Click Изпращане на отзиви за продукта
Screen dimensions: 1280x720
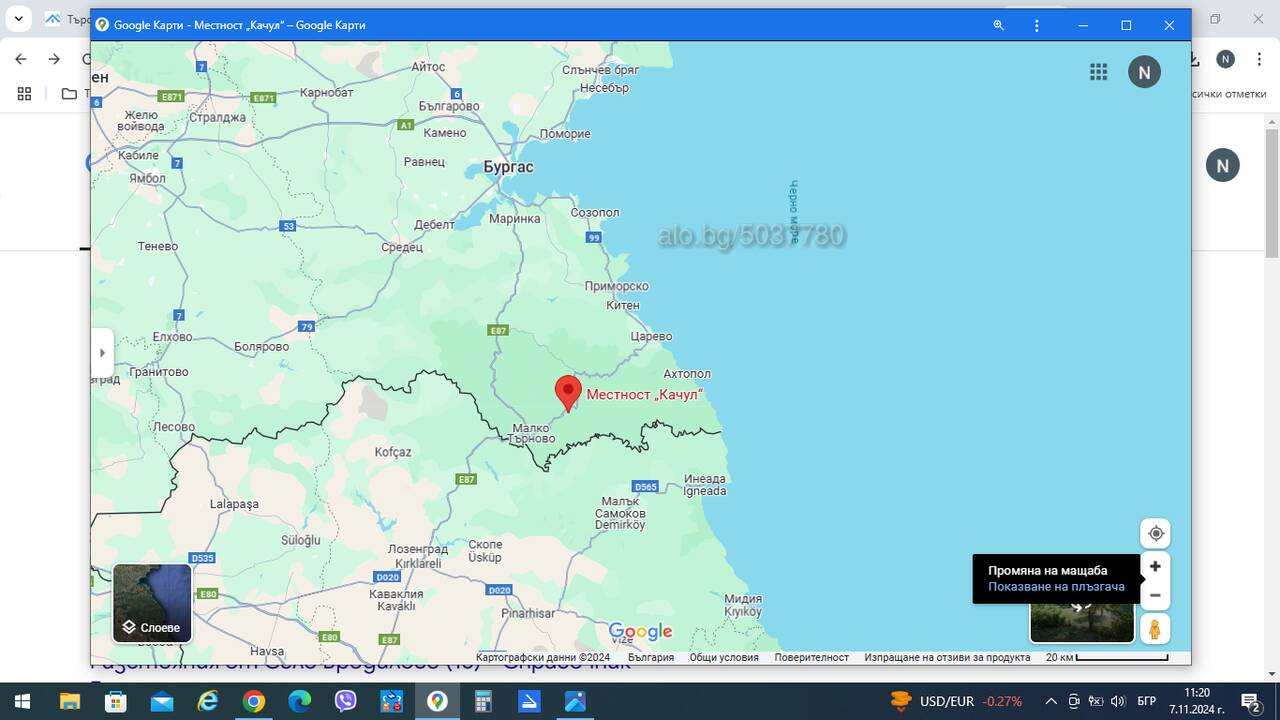pyautogui.click(x=947, y=657)
